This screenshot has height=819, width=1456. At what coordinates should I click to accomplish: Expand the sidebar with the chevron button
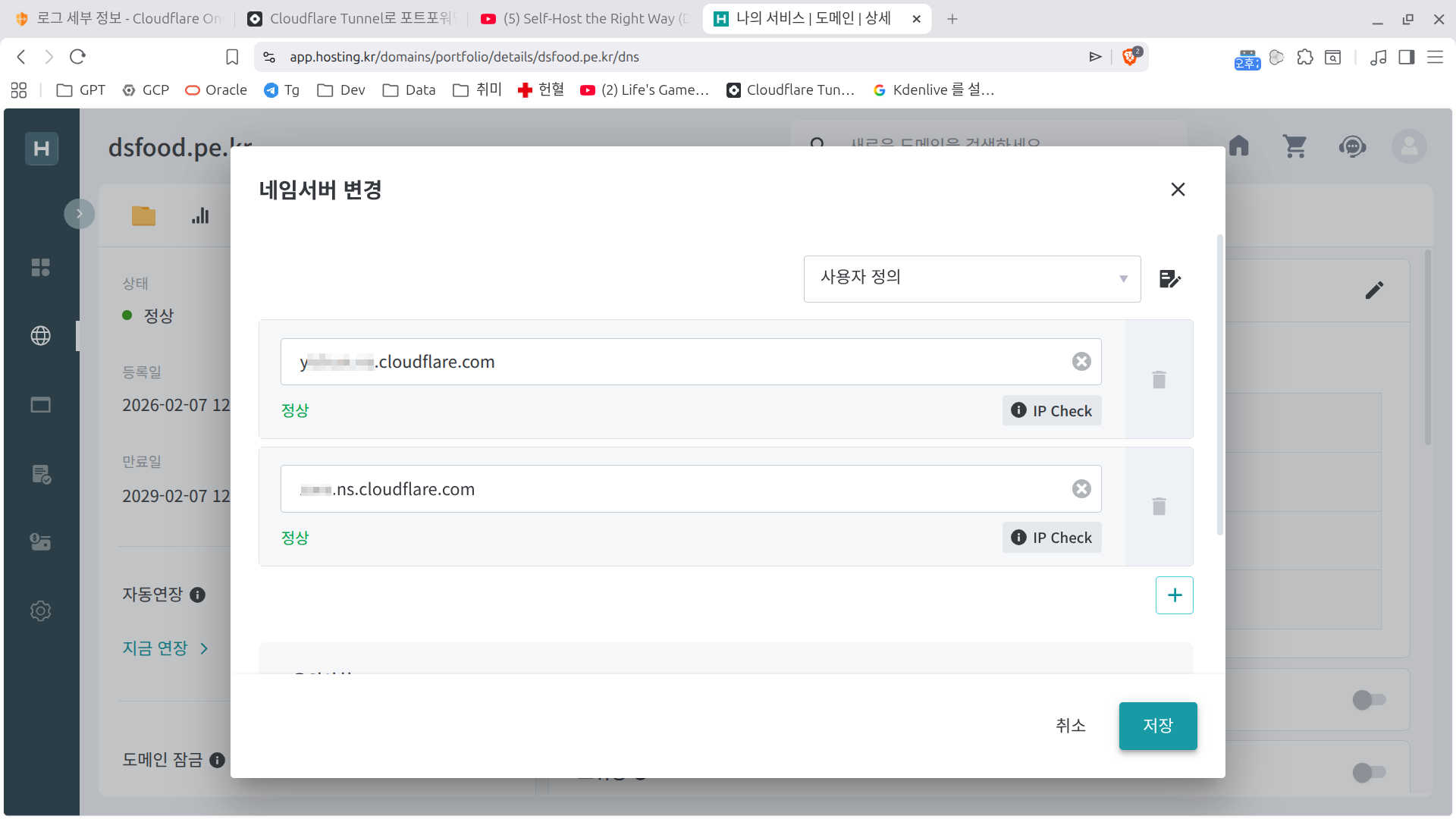[79, 214]
